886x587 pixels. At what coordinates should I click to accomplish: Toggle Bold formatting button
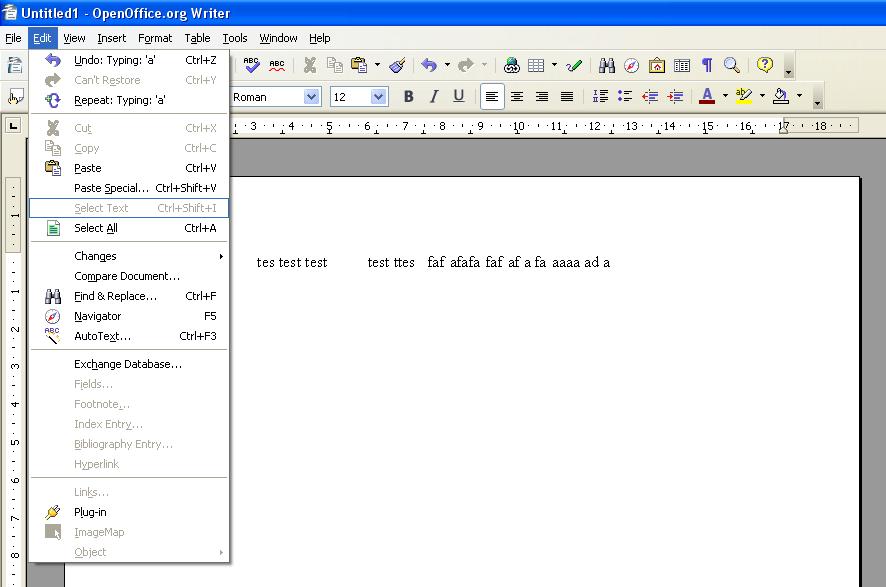coord(408,97)
